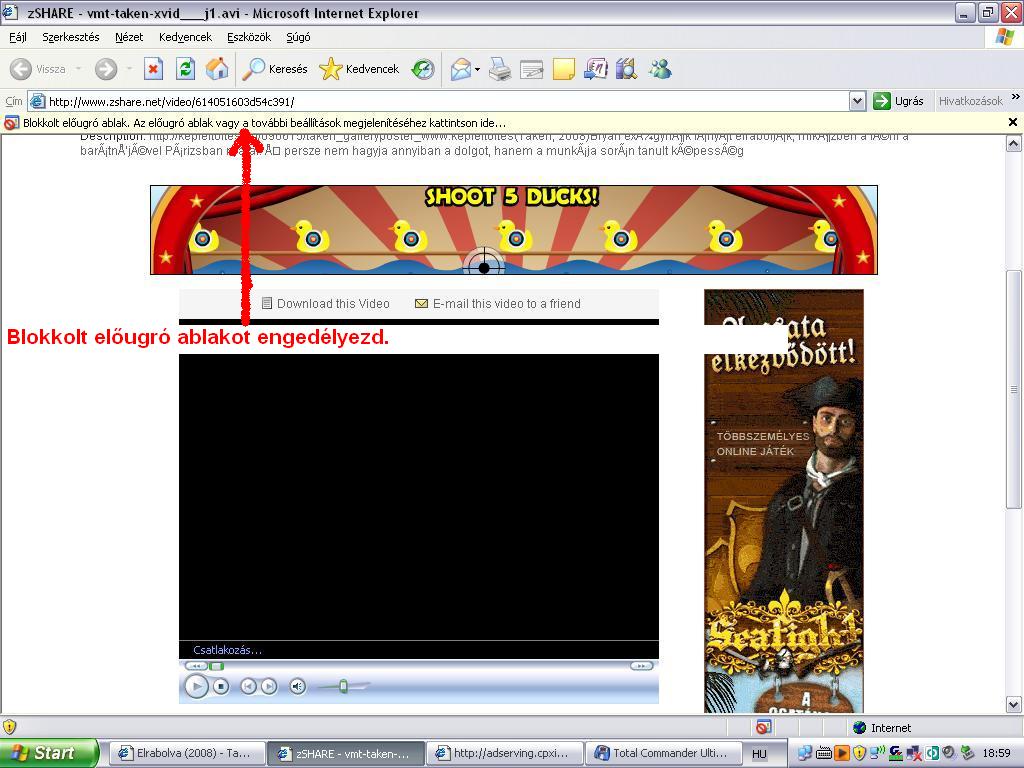Image resolution: width=1024 pixels, height=768 pixels.
Task: Click E-mail this video to a friend
Action: coord(506,304)
